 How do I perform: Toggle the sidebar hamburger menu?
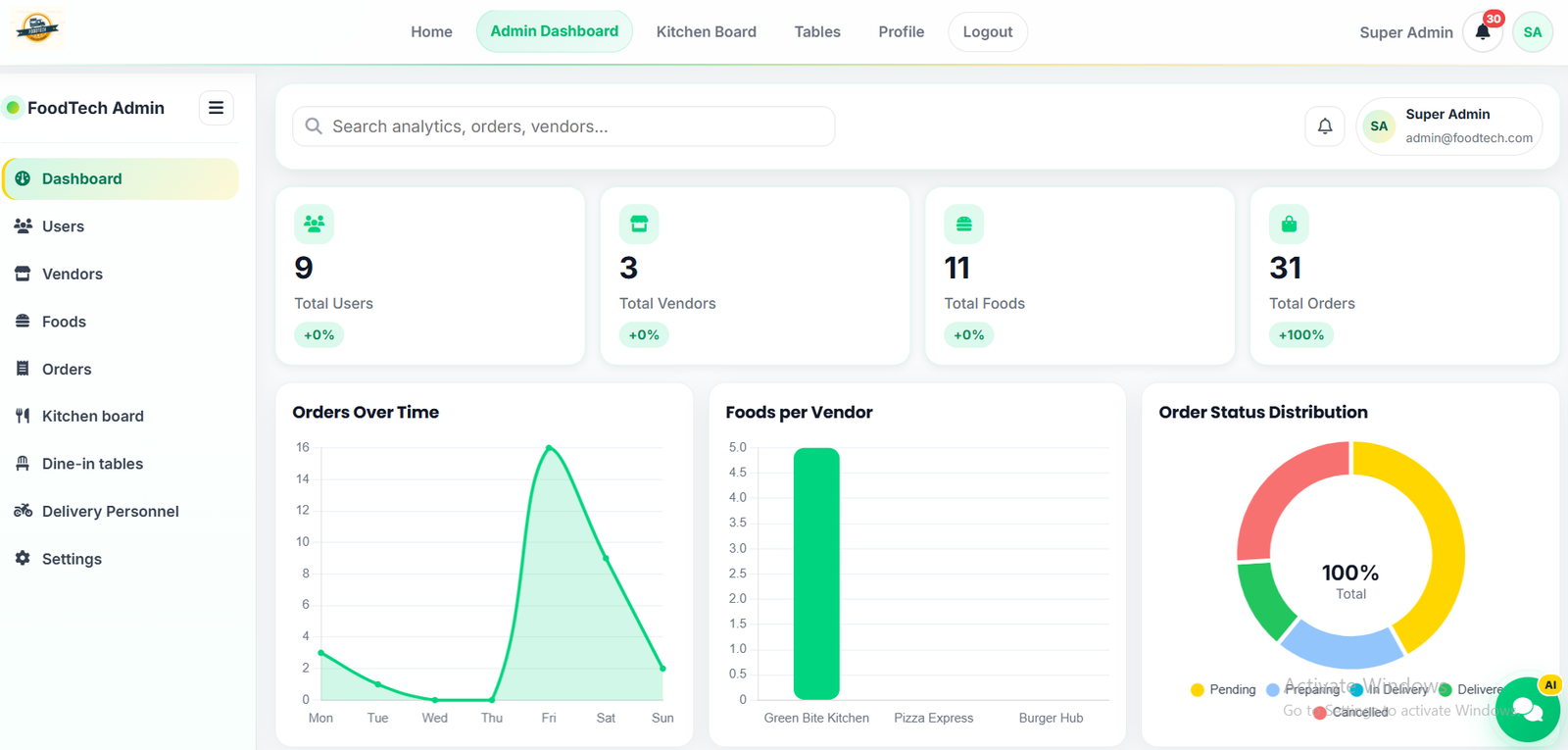[x=217, y=108]
